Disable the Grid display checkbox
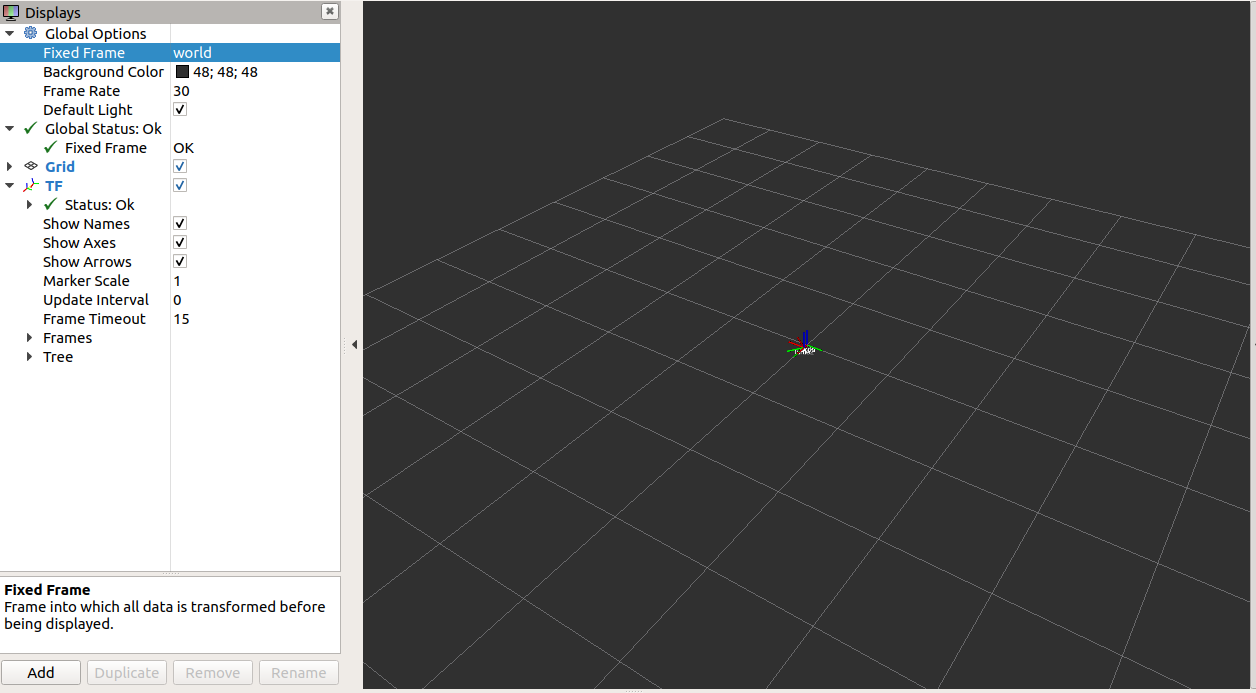This screenshot has width=1256, height=693. pyautogui.click(x=180, y=166)
